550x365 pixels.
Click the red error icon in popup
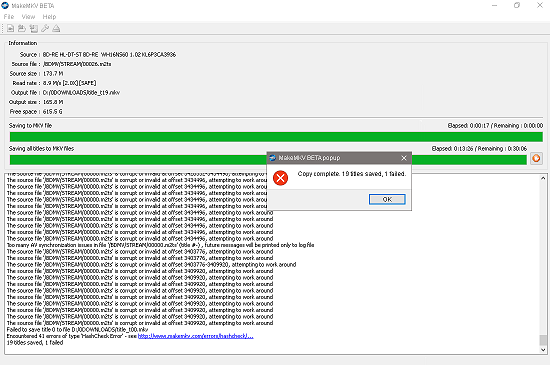(280, 178)
